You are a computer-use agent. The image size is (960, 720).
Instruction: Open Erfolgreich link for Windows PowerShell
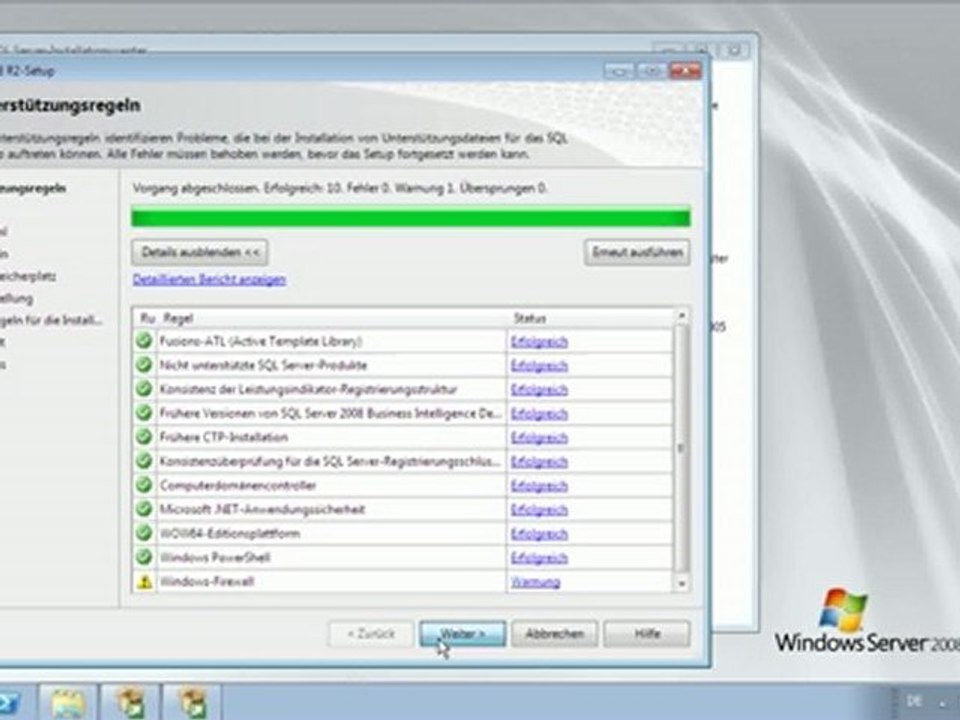[x=539, y=558]
